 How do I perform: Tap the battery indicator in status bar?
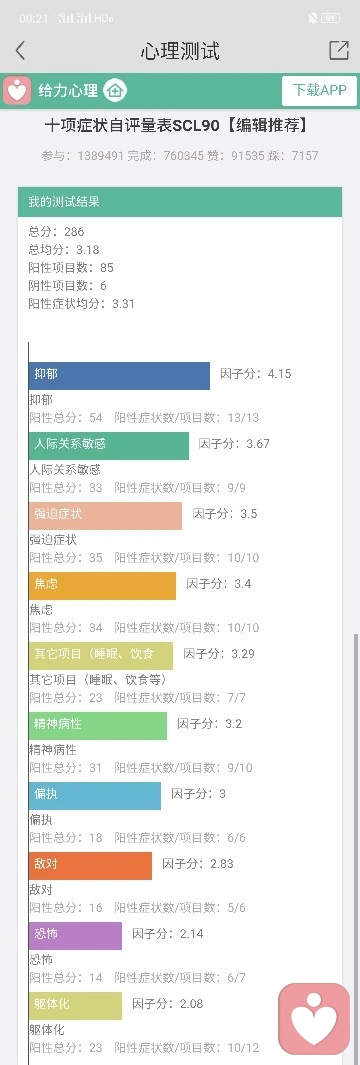[331, 18]
